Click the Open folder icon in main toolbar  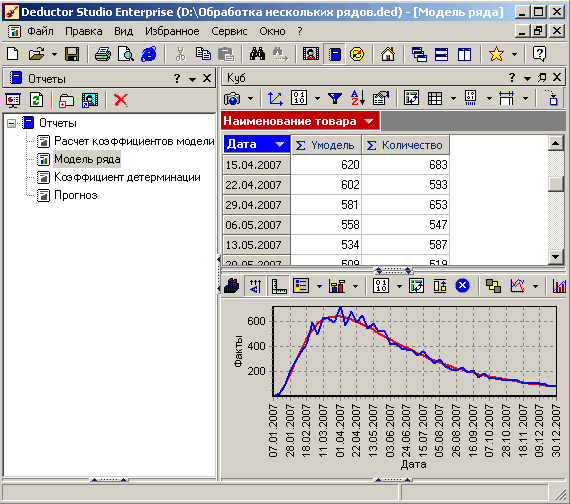tap(37, 54)
